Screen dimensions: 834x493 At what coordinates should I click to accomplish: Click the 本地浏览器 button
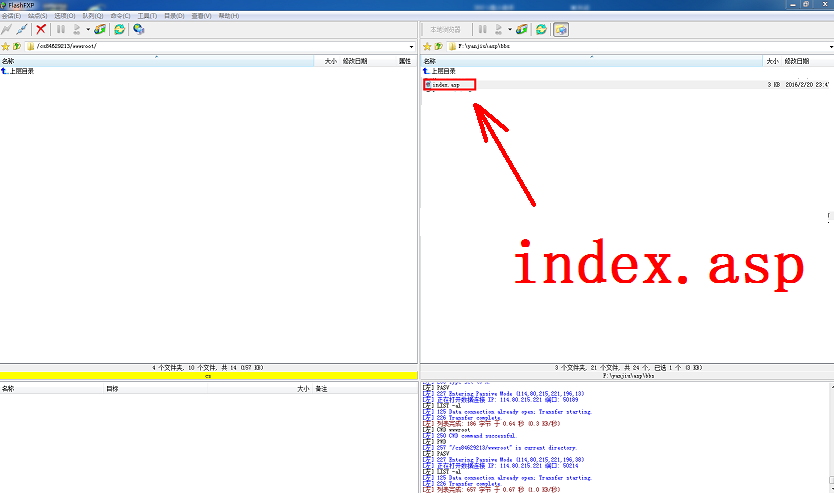click(x=446, y=30)
